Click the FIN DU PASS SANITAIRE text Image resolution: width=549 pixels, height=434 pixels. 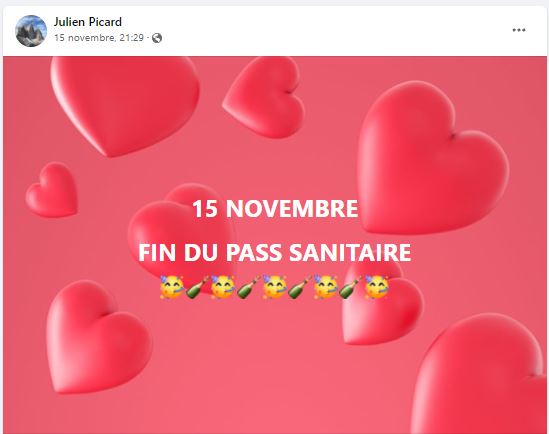click(274, 252)
